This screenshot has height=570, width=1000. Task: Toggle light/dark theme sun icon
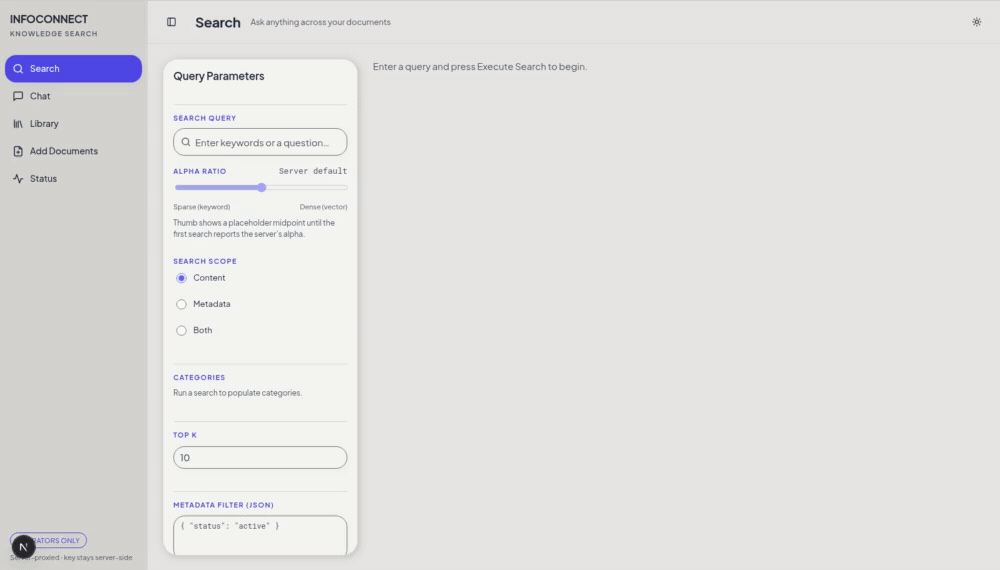(x=976, y=22)
